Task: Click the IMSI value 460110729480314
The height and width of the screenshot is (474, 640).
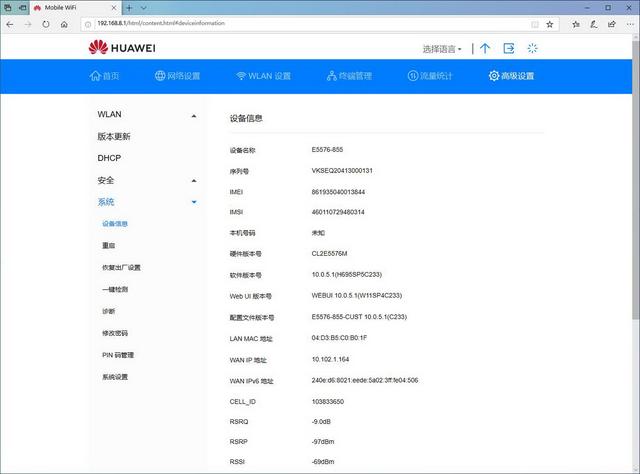Action: coord(338,212)
